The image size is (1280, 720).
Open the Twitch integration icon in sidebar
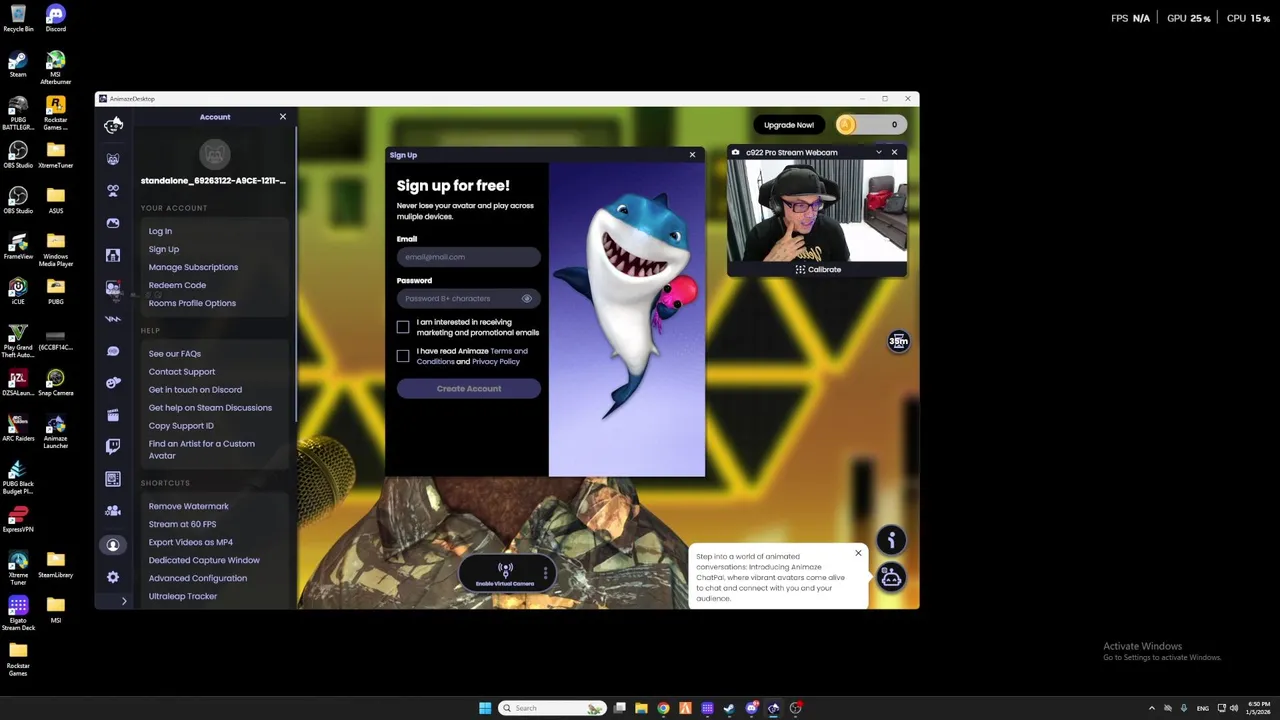click(113, 447)
